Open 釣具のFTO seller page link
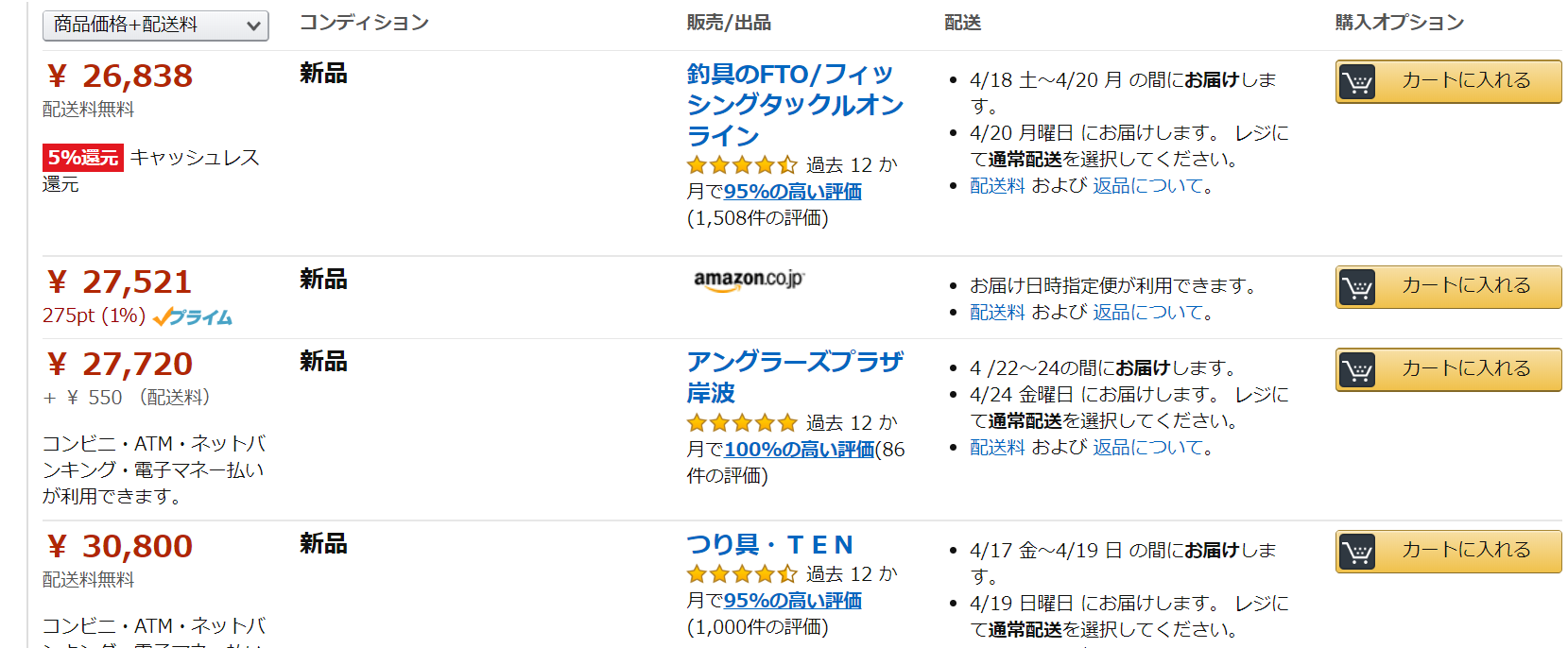This screenshot has width=1568, height=648. pyautogui.click(x=794, y=104)
